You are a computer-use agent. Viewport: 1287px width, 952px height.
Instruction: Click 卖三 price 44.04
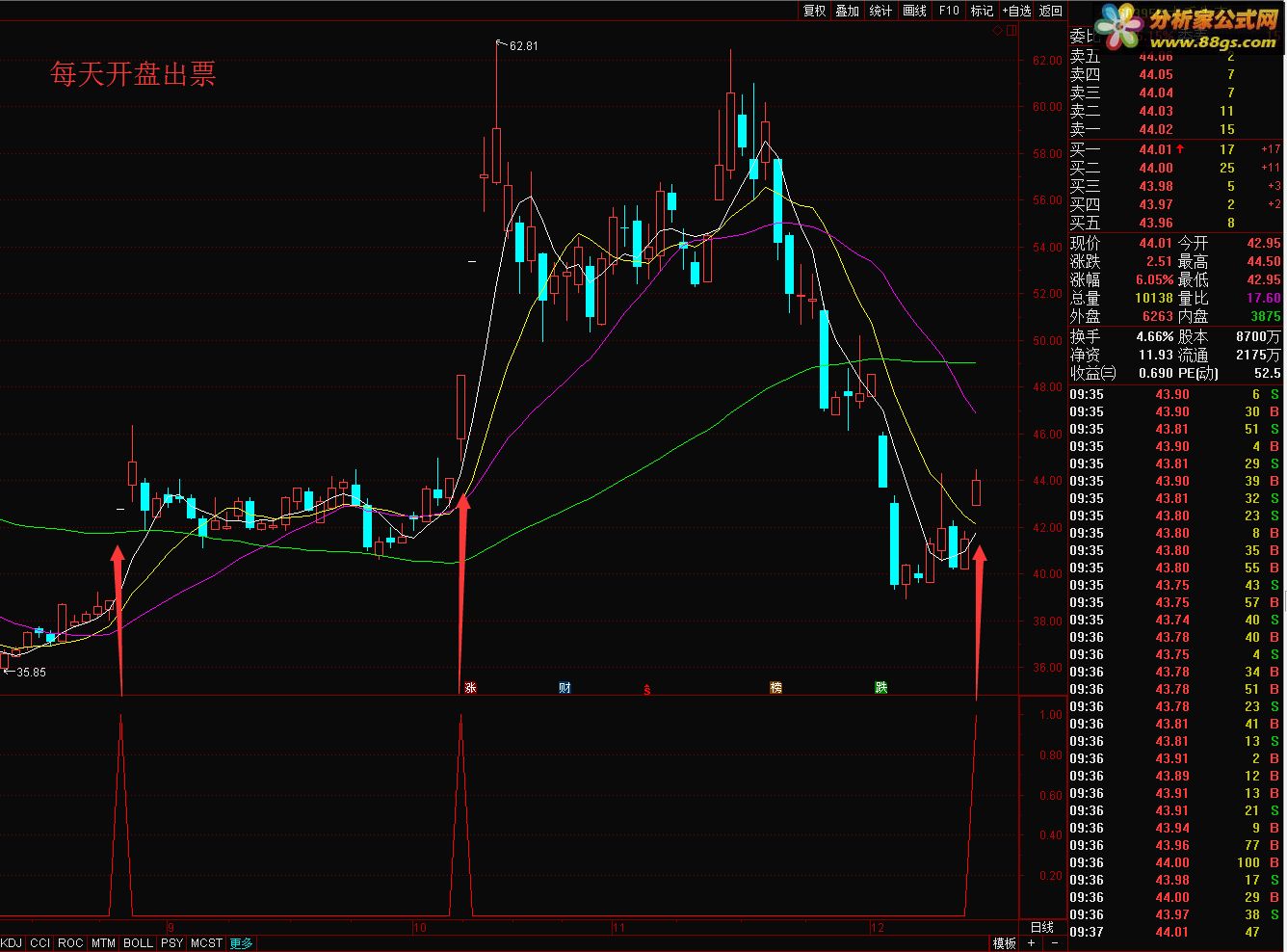click(x=1156, y=93)
